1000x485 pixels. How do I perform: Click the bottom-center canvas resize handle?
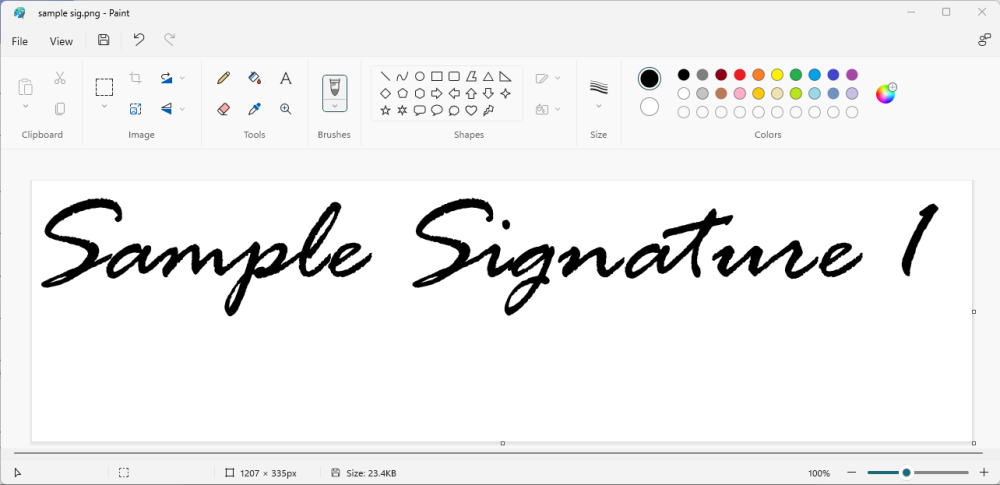(x=503, y=443)
